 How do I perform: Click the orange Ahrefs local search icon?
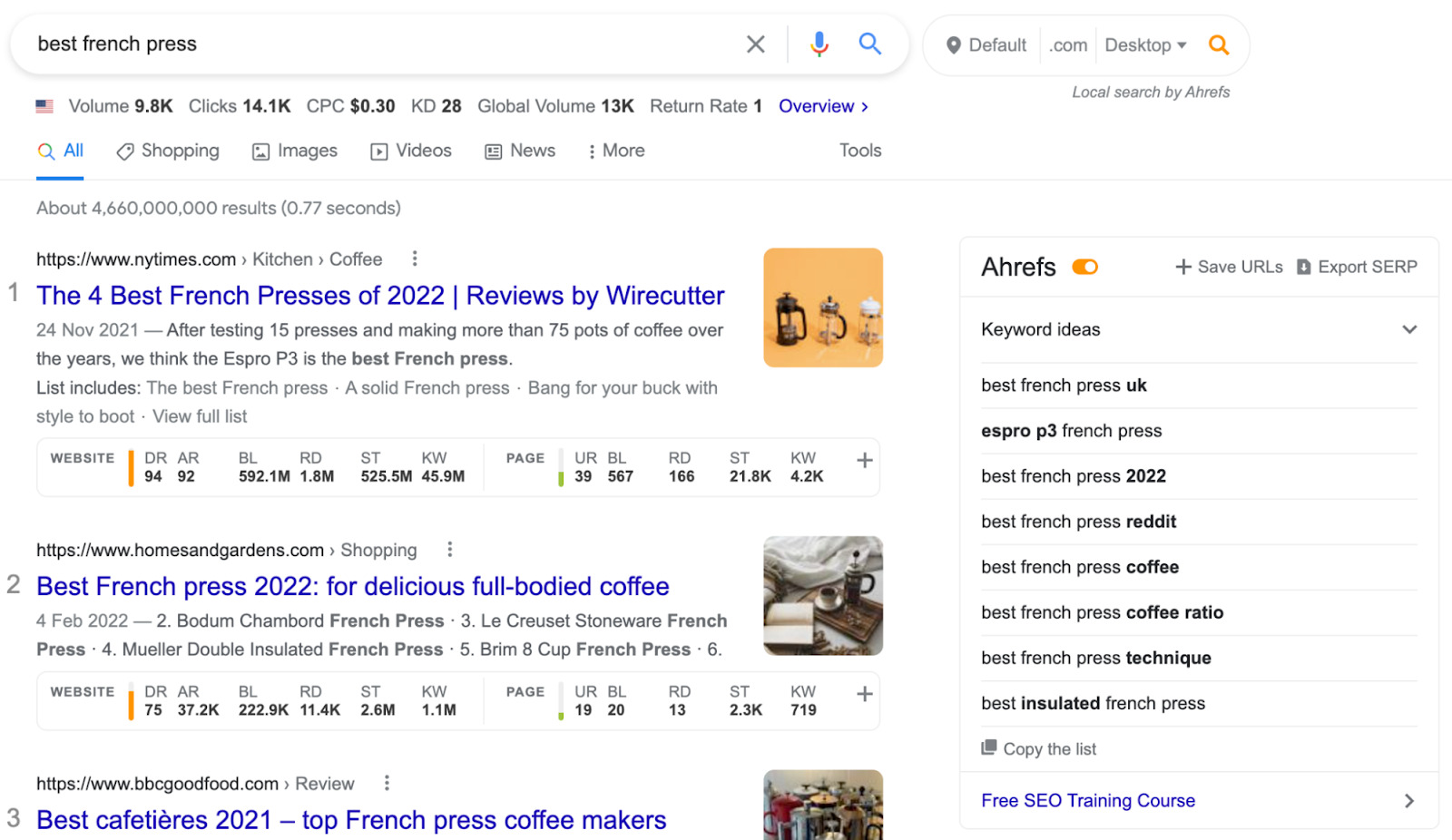[1218, 44]
